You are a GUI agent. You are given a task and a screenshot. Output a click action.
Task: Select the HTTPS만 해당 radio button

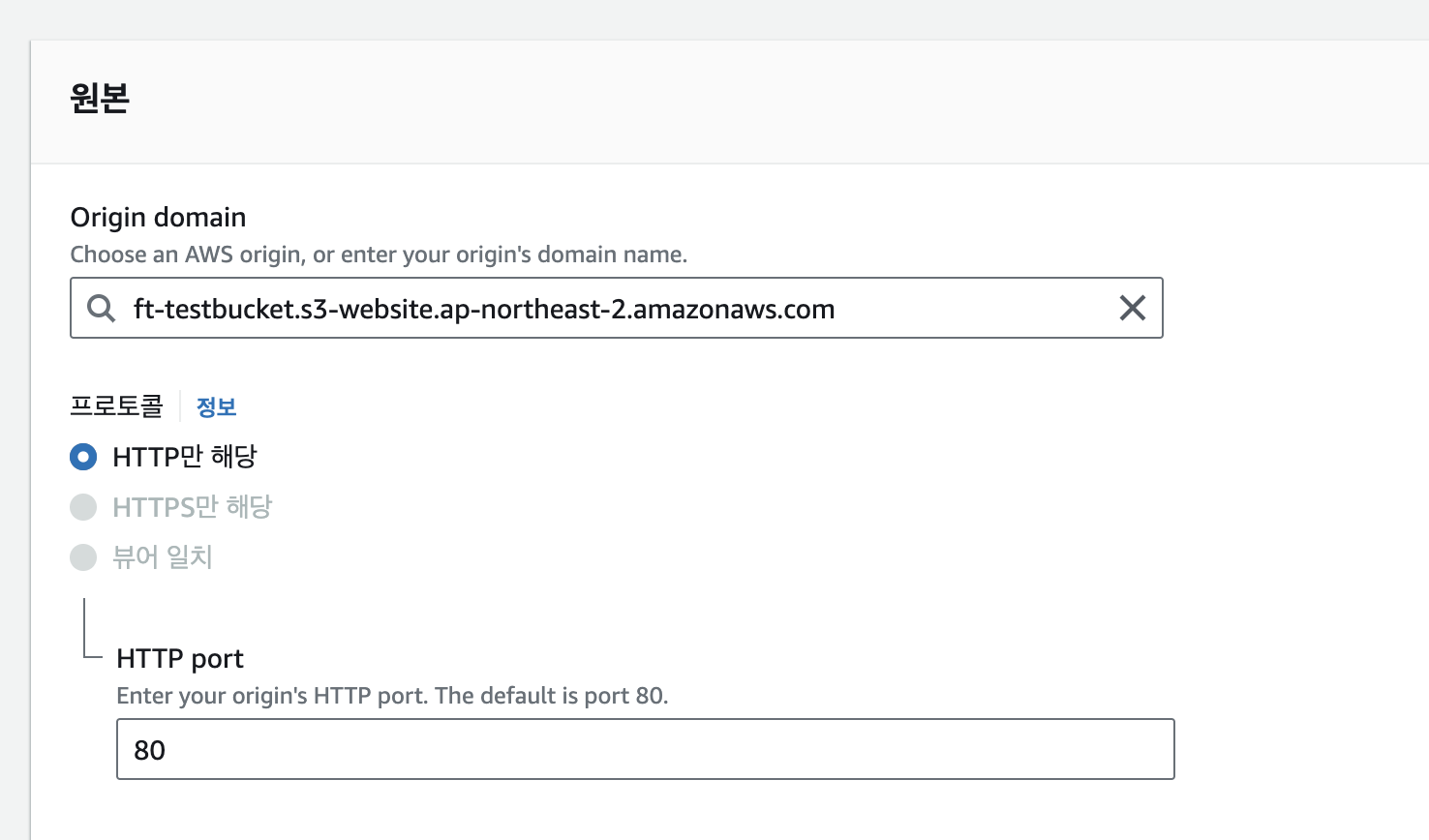[83, 507]
